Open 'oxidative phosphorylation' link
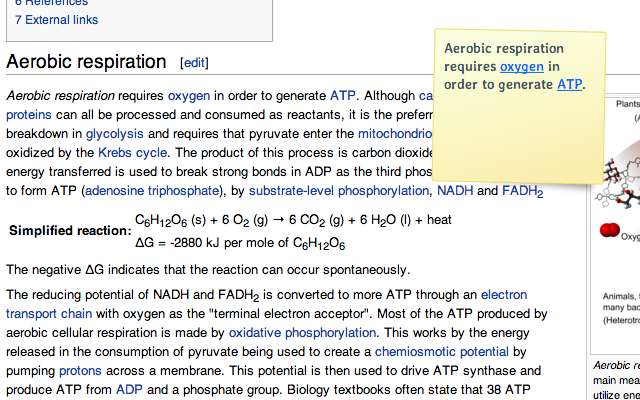Image resolution: width=640 pixels, height=400 pixels. (290, 332)
